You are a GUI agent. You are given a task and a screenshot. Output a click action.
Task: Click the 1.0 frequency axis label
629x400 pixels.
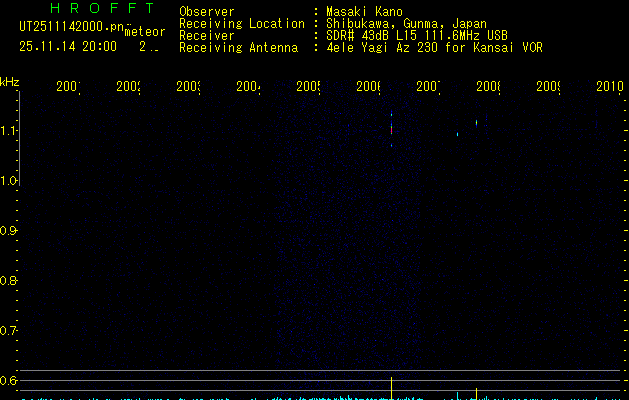pyautogui.click(x=8, y=181)
